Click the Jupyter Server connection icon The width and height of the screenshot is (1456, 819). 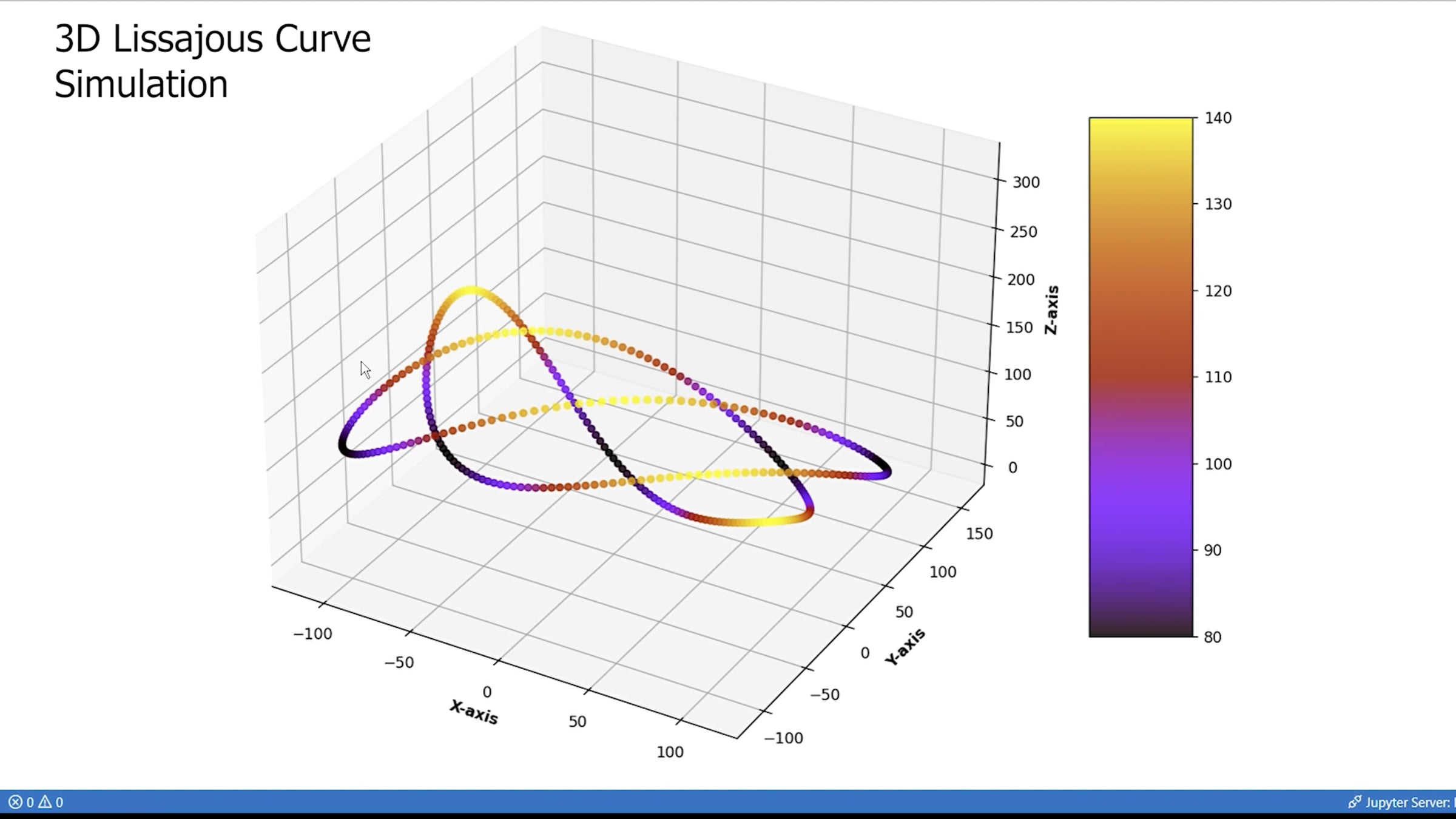[1354, 802]
